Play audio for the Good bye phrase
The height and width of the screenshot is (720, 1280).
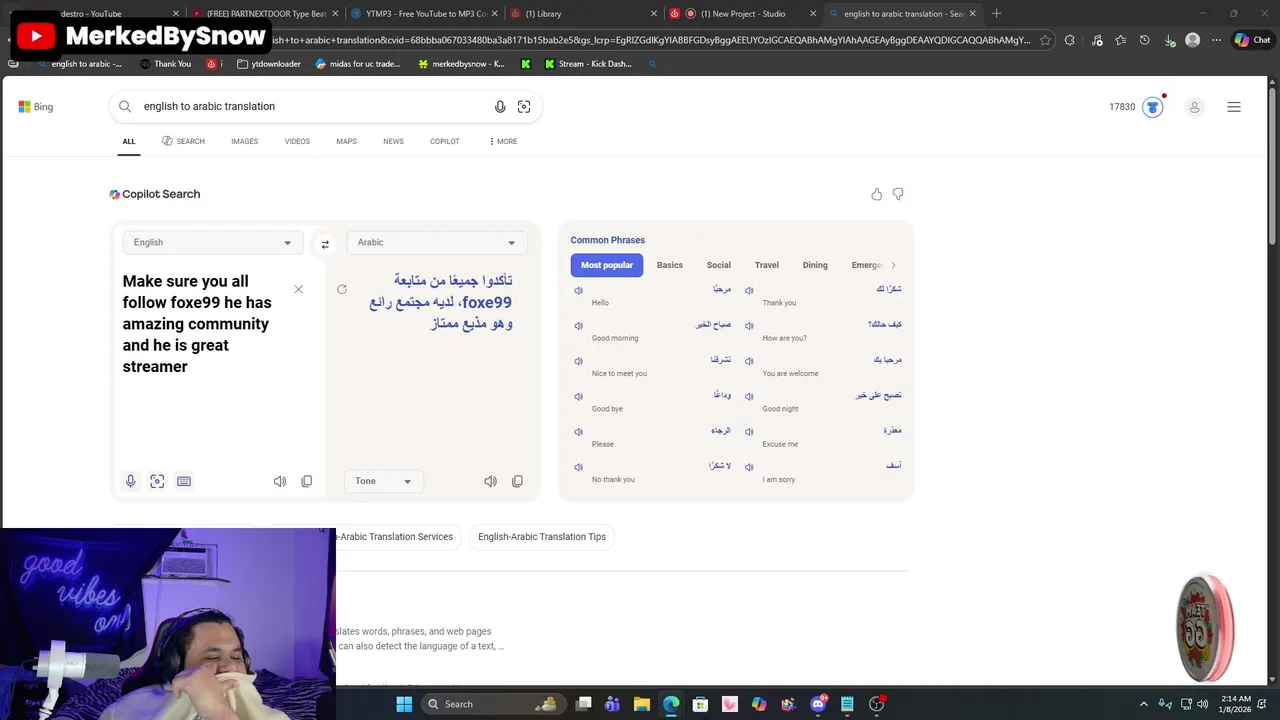[578, 397]
